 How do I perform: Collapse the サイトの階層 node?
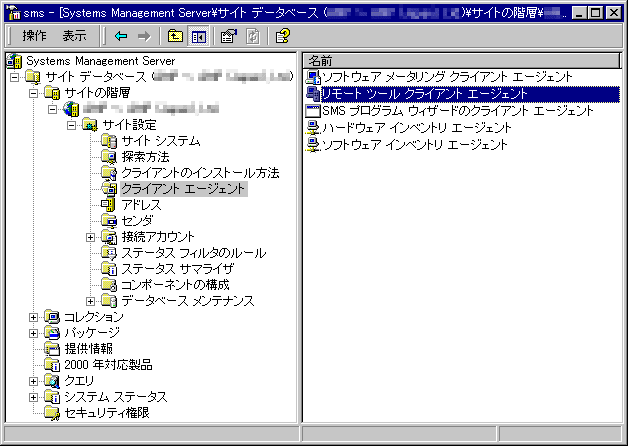click(34, 93)
